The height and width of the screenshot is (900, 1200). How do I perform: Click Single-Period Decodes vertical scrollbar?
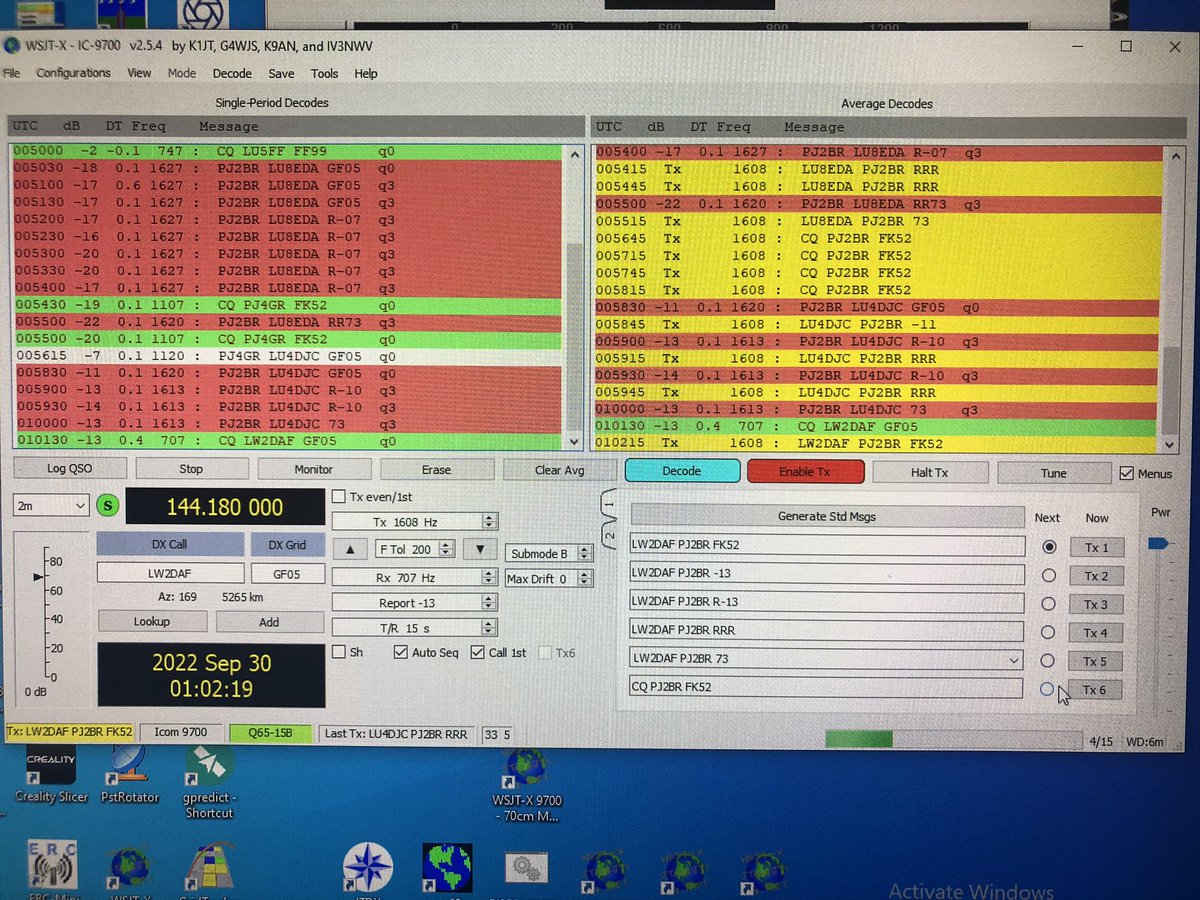[573, 296]
